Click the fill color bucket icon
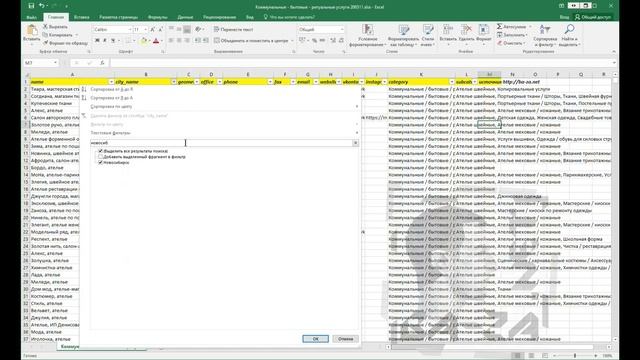 coord(144,40)
